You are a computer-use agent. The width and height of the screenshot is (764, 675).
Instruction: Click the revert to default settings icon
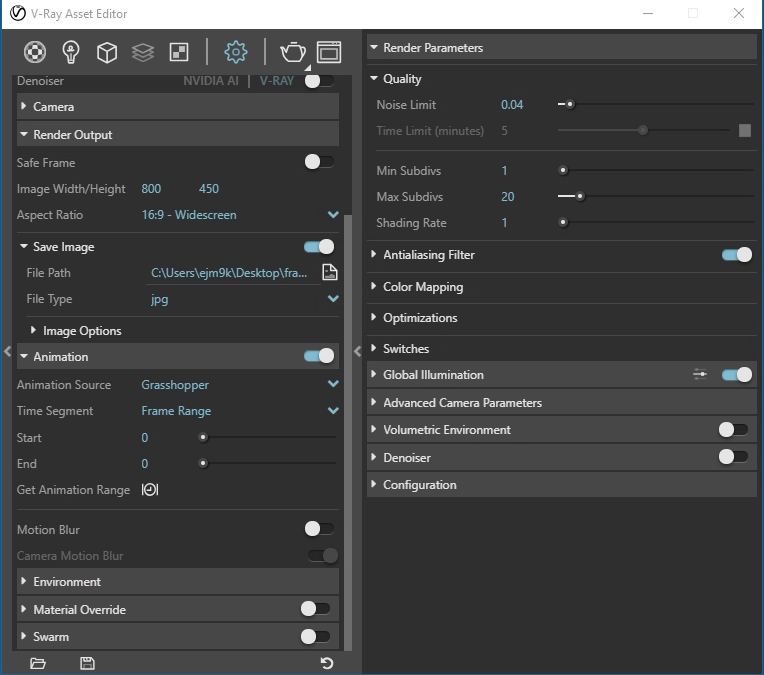[x=327, y=663]
